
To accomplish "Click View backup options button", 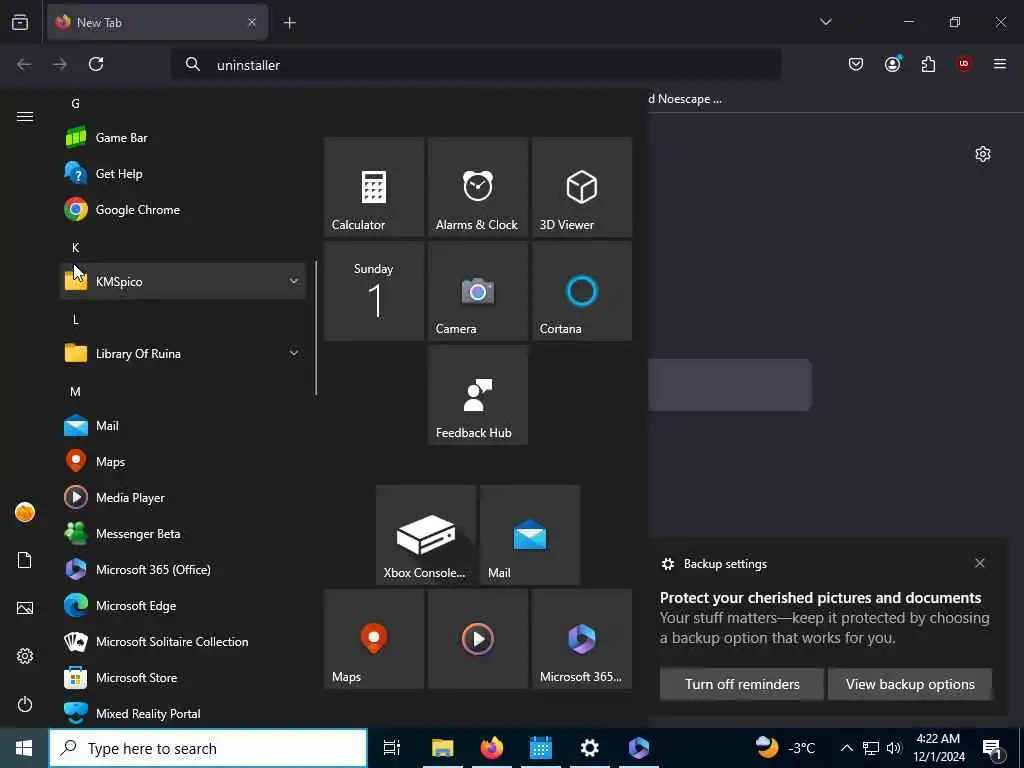I will [910, 684].
